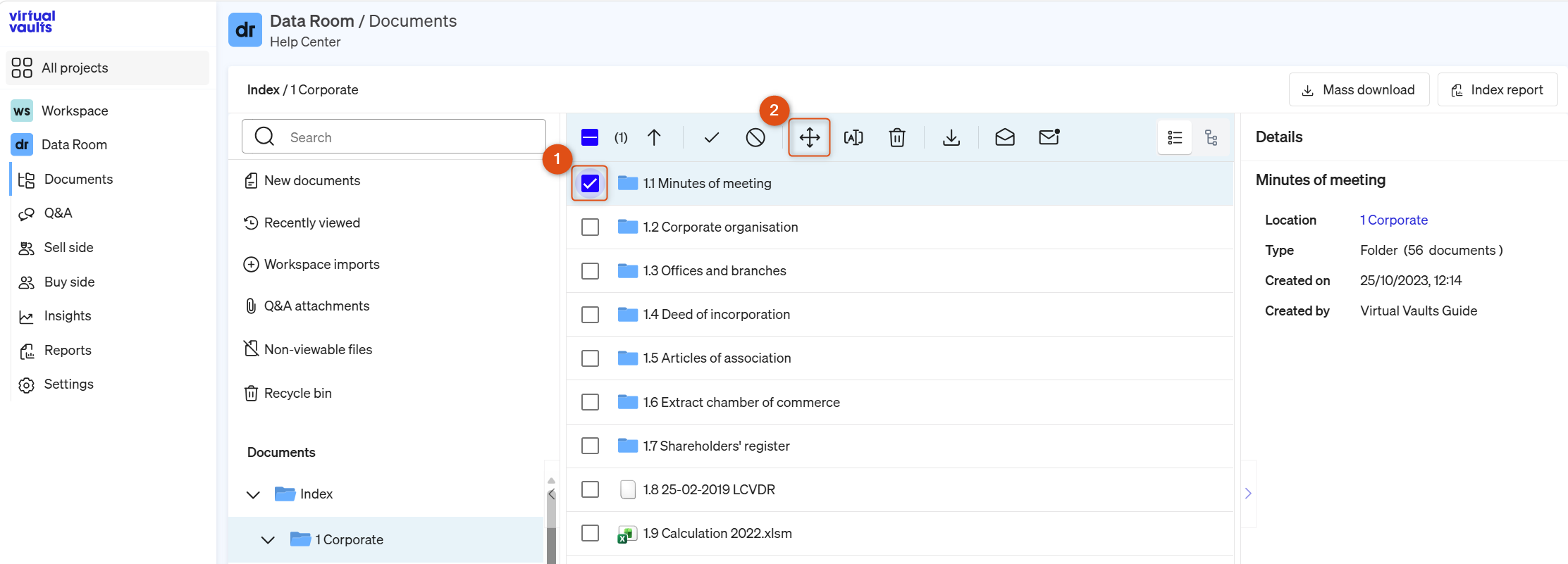Check the 1.6 Extract chamber of commerce checkbox

(590, 402)
